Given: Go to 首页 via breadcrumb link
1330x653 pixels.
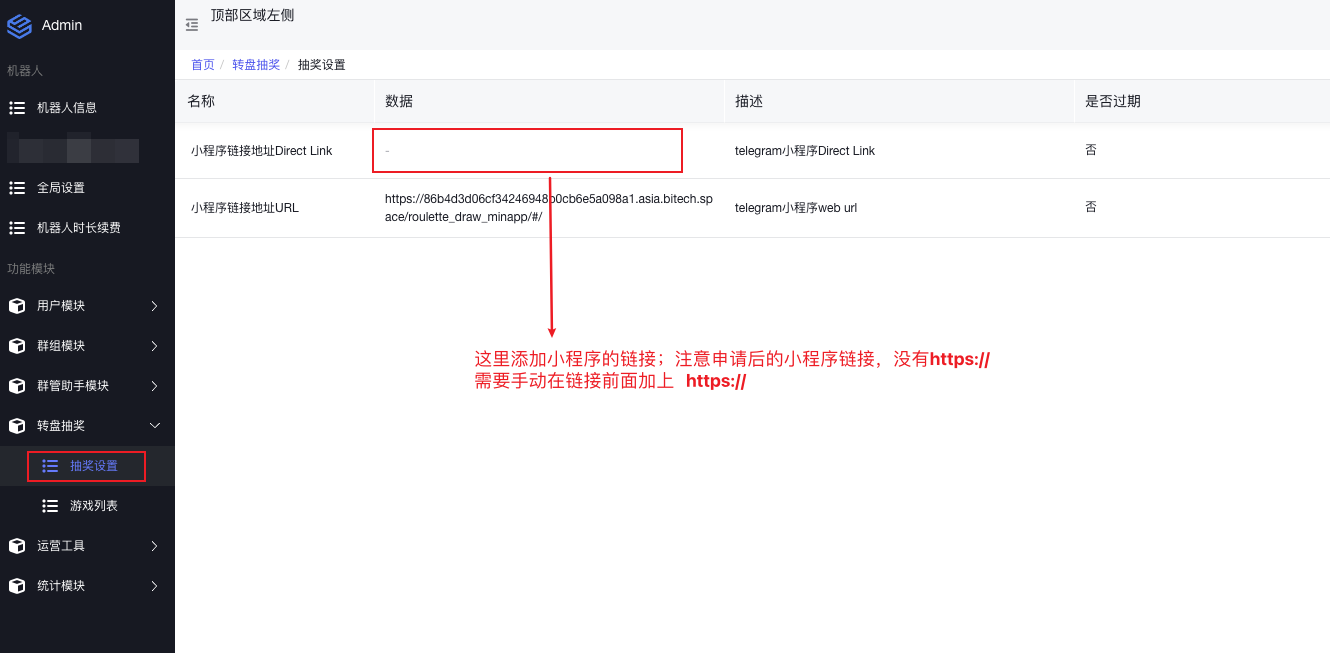Looking at the screenshot, I should (203, 65).
